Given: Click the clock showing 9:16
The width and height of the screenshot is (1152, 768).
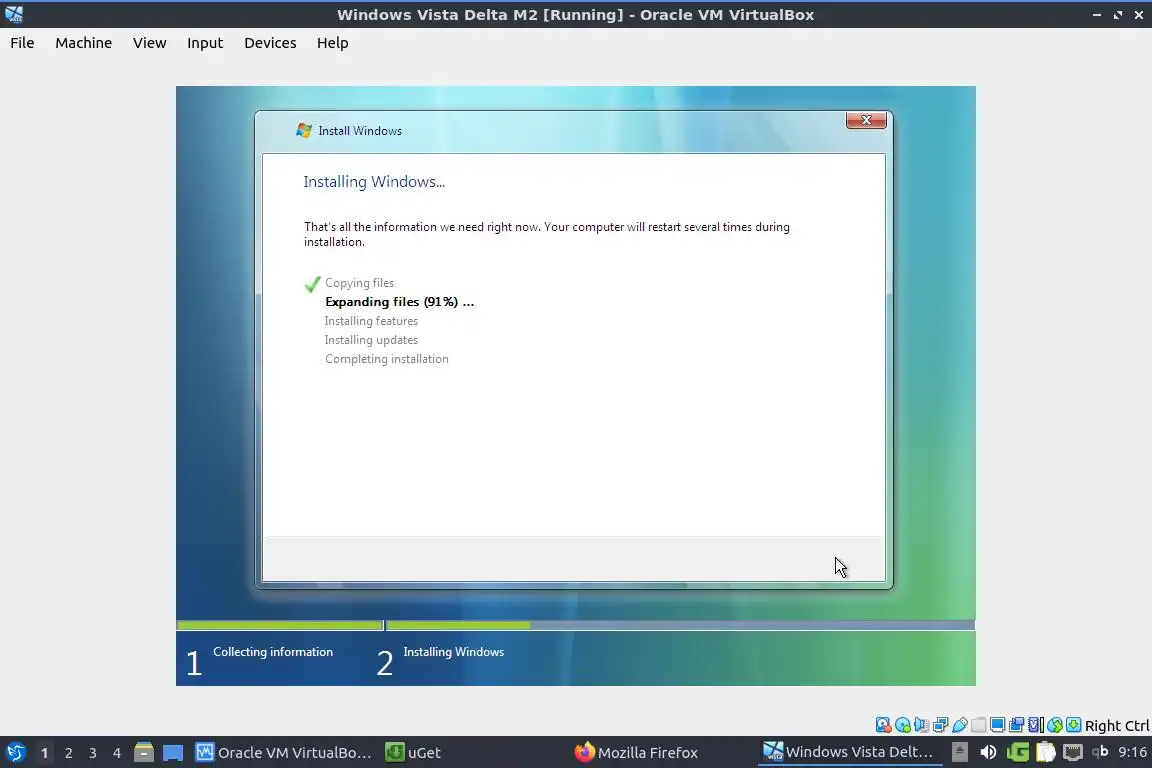Looking at the screenshot, I should tap(1132, 752).
